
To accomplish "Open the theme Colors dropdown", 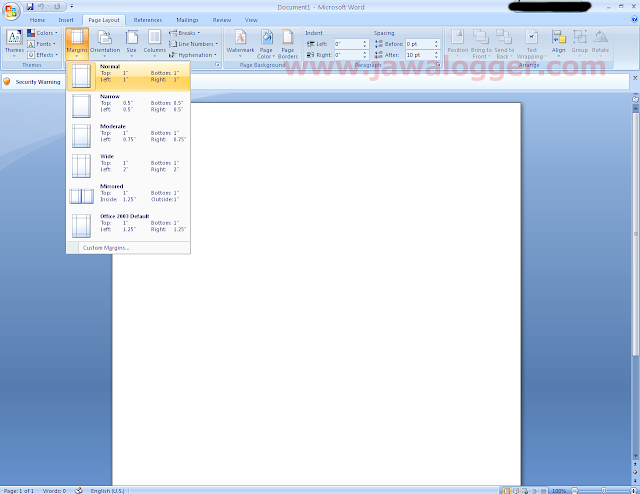I will point(42,33).
